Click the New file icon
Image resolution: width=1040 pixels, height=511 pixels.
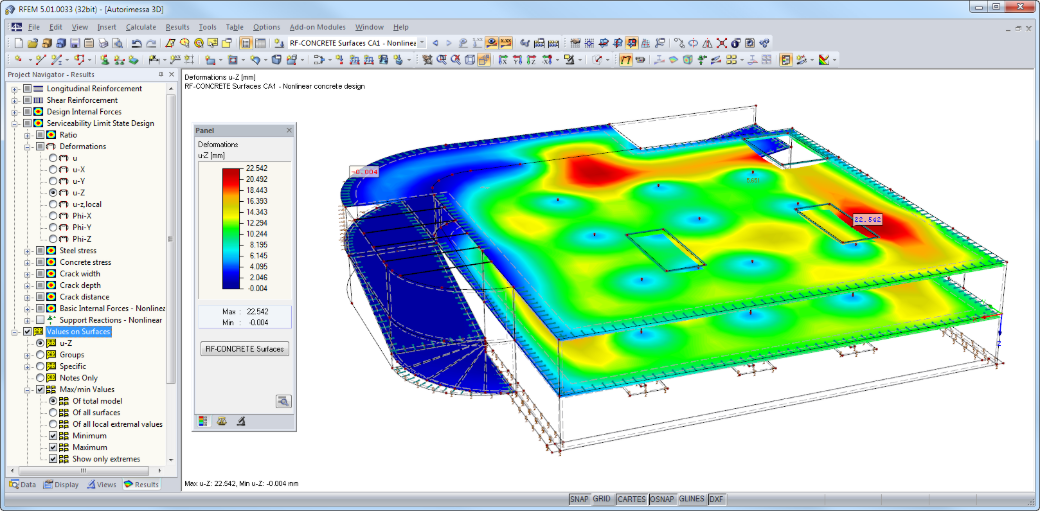coord(18,43)
